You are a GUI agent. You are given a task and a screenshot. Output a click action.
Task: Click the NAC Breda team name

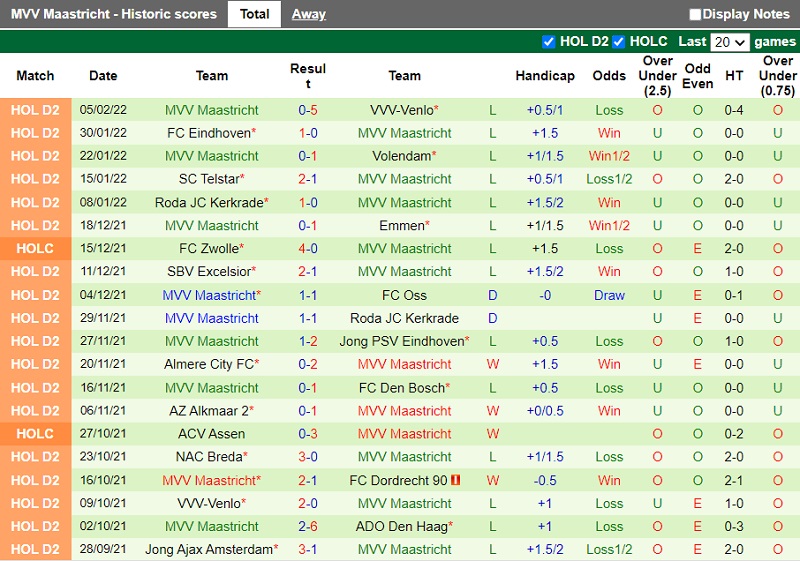pyautogui.click(x=209, y=457)
